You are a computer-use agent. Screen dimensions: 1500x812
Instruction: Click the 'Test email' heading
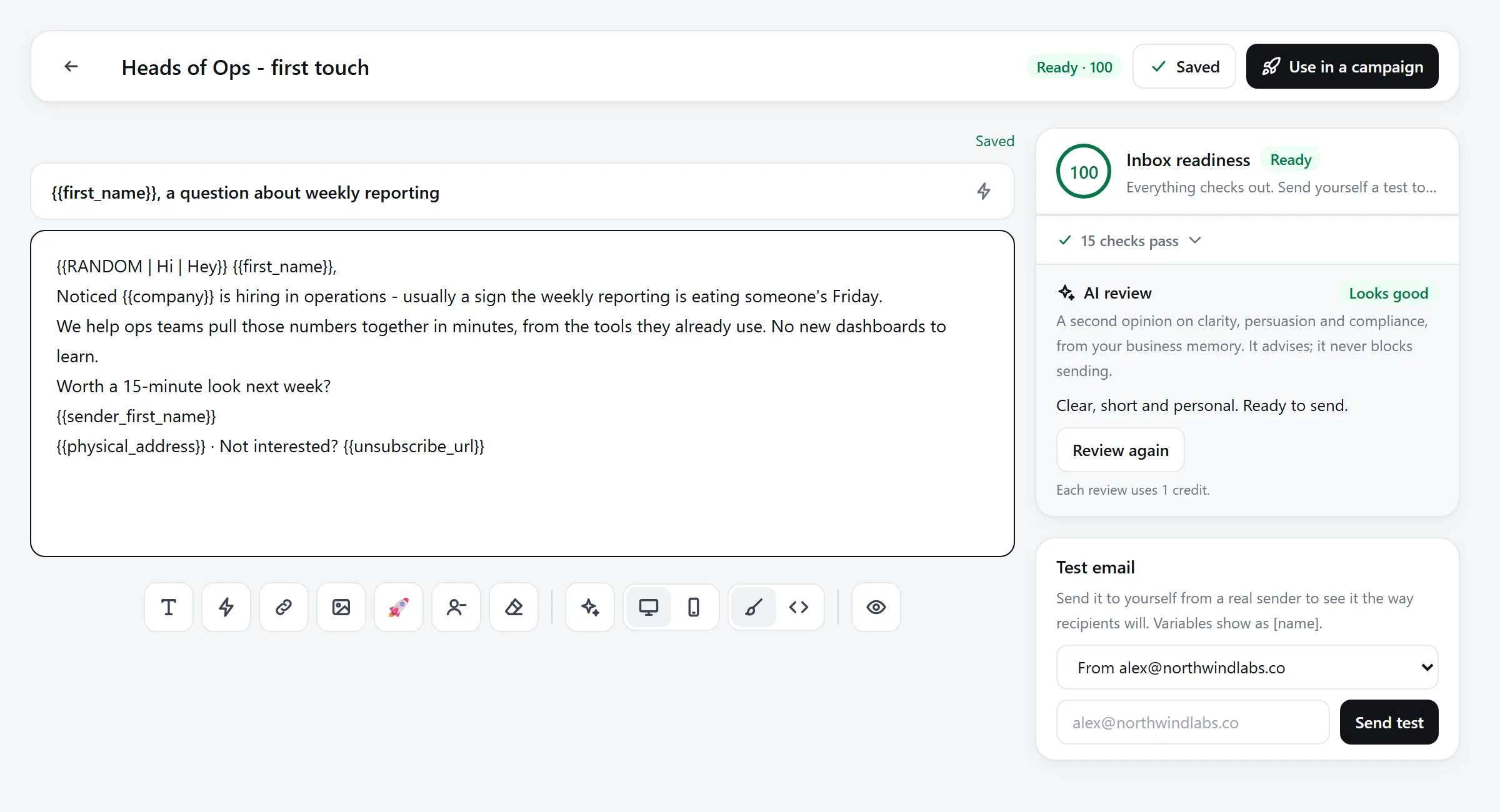[1096, 567]
